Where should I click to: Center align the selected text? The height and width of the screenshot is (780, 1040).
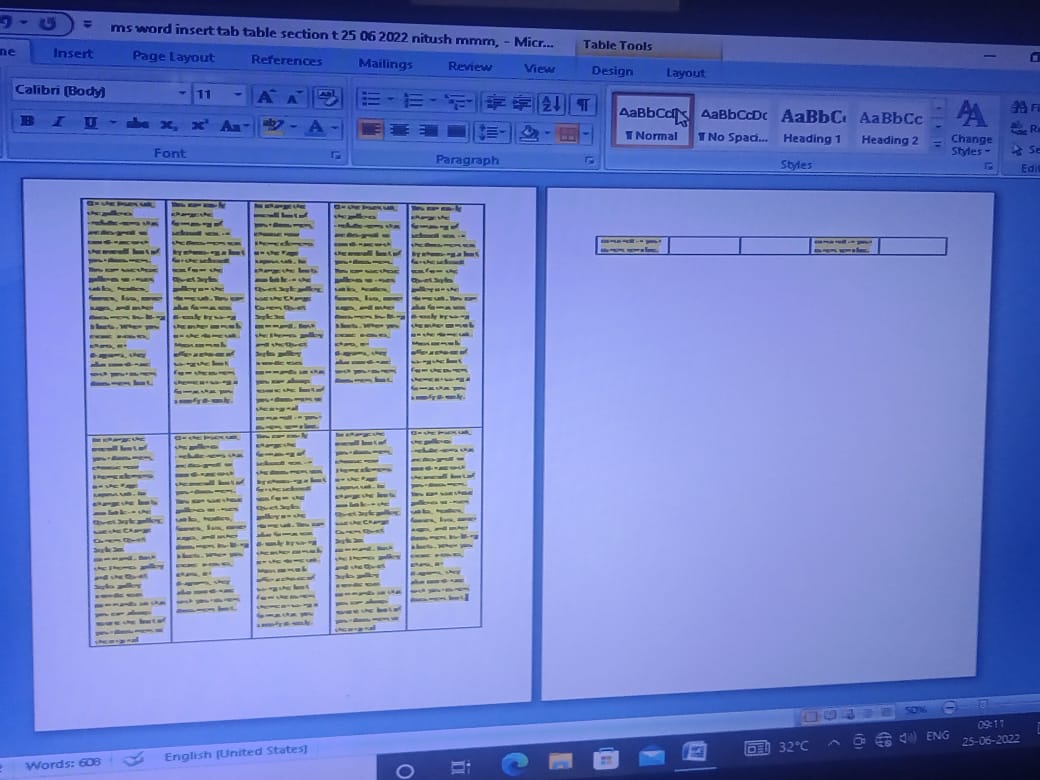tap(400, 131)
